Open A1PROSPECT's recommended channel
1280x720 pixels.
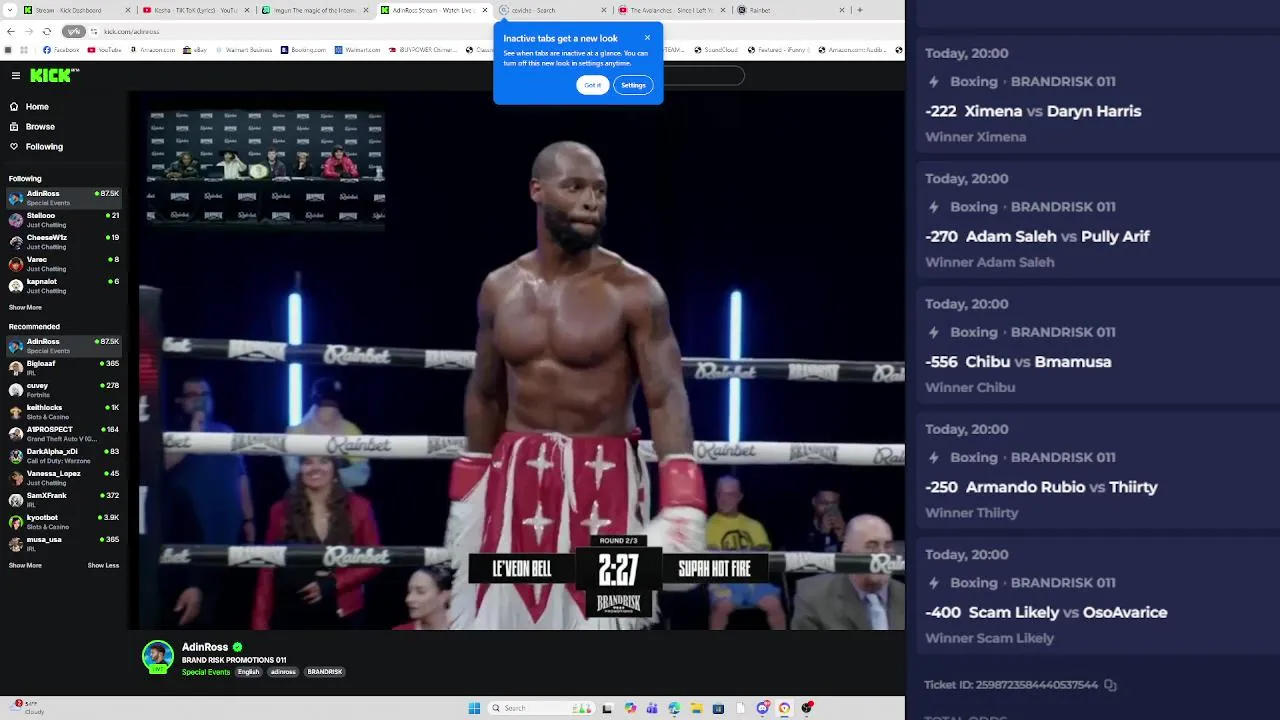tap(64, 434)
